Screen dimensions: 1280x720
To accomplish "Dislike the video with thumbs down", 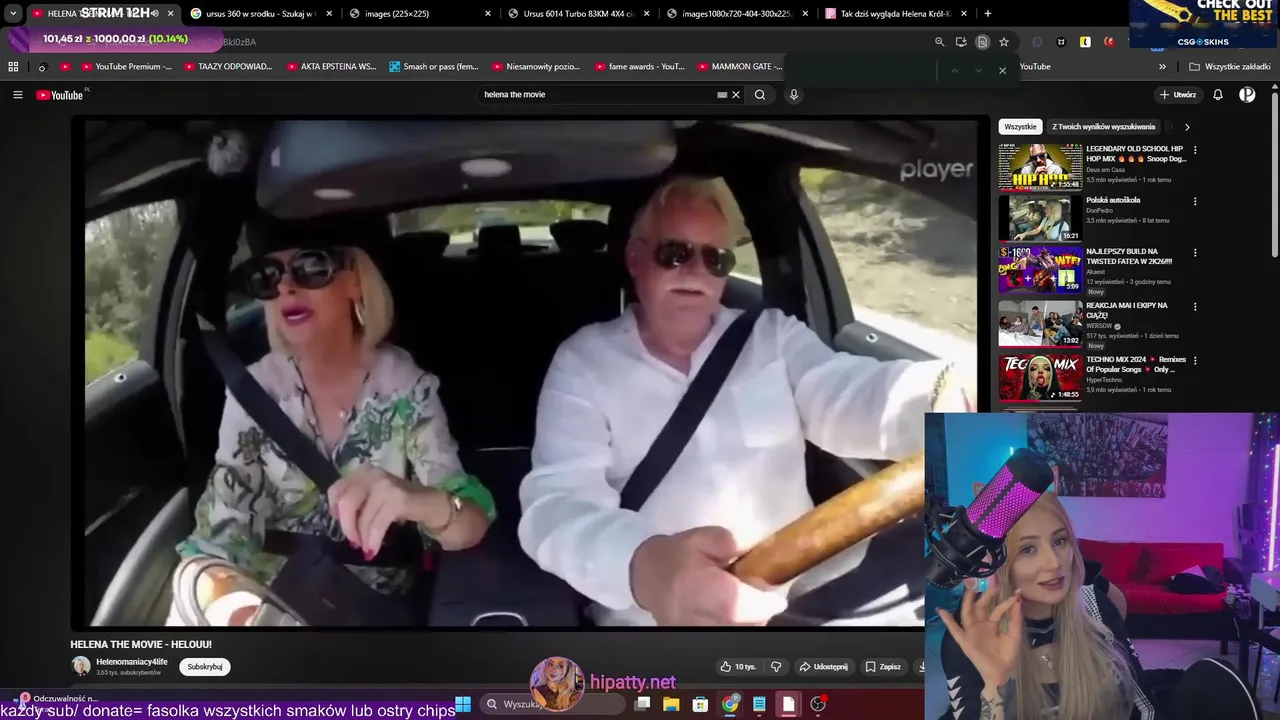I will [x=776, y=667].
